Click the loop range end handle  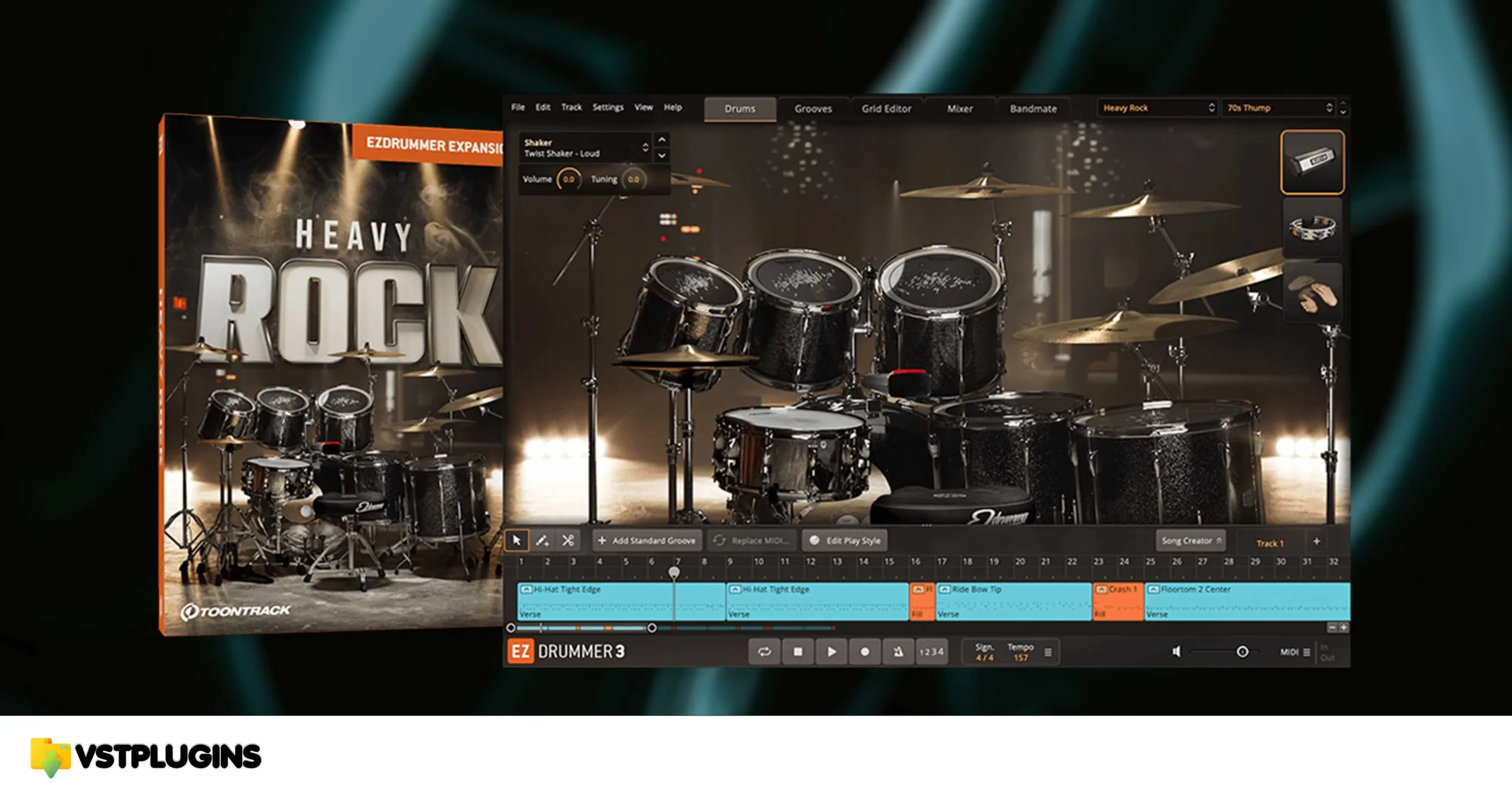[652, 628]
